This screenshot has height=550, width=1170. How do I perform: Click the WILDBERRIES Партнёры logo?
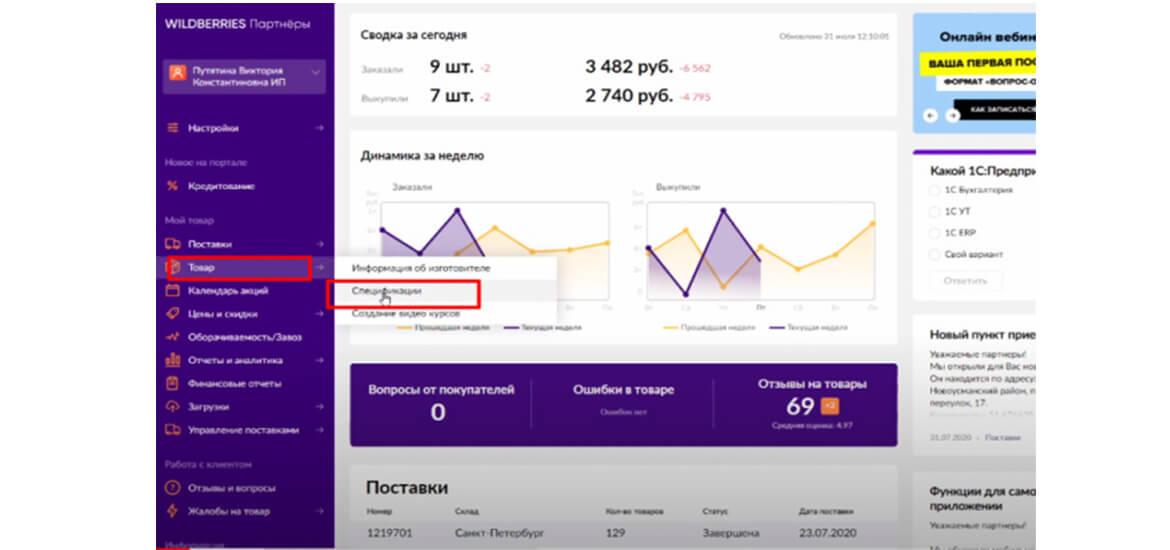pos(238,25)
